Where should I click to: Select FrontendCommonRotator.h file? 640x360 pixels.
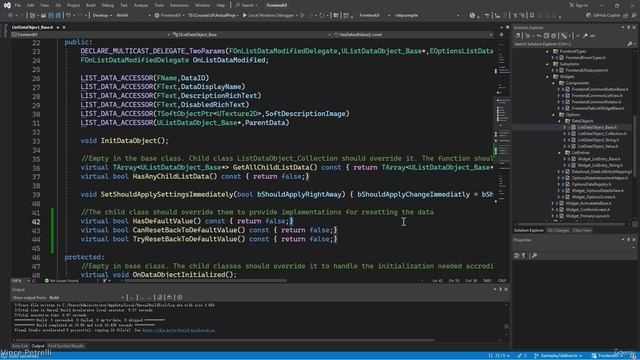[596, 102]
